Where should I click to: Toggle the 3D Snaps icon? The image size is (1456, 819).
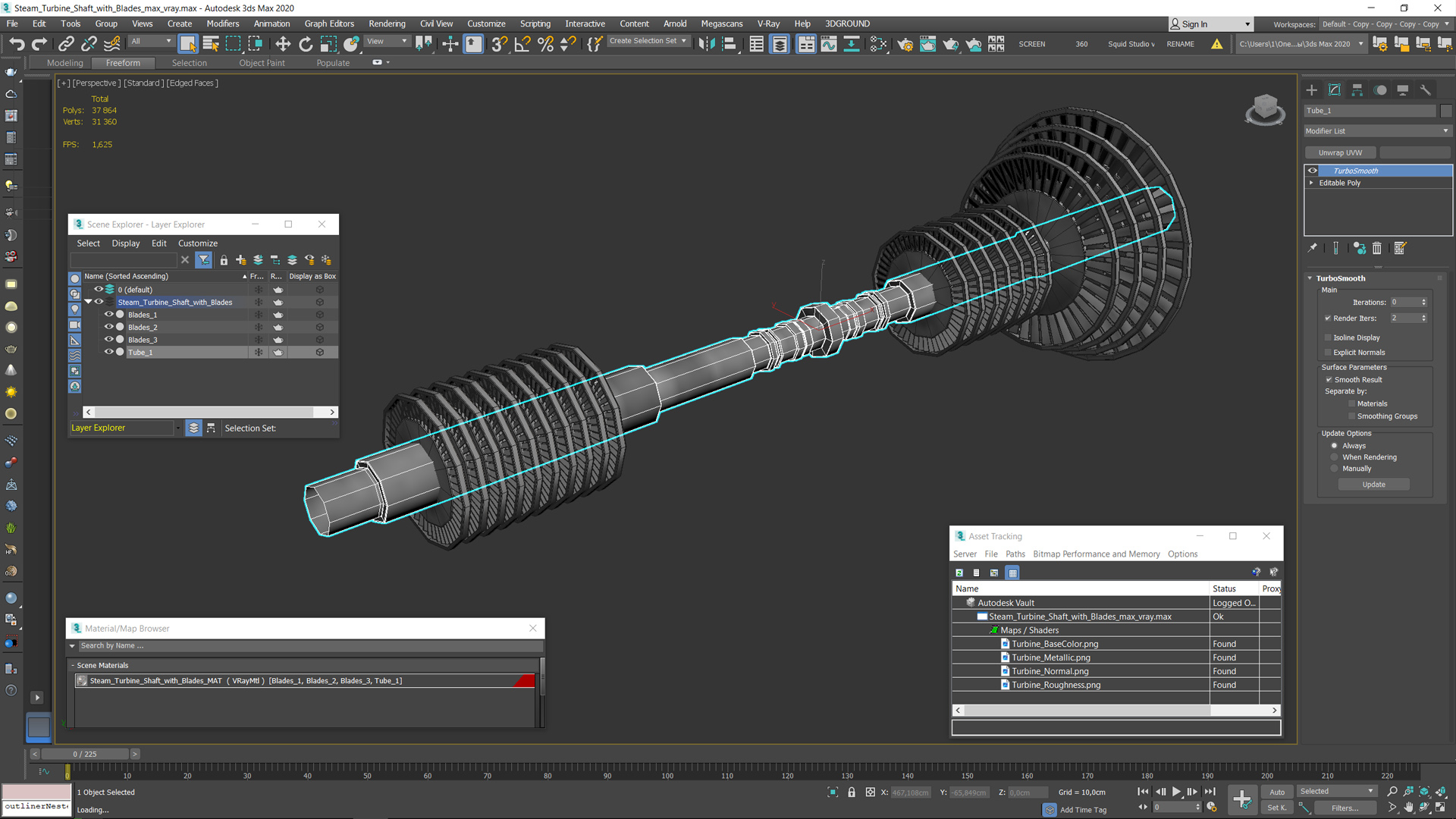(499, 44)
